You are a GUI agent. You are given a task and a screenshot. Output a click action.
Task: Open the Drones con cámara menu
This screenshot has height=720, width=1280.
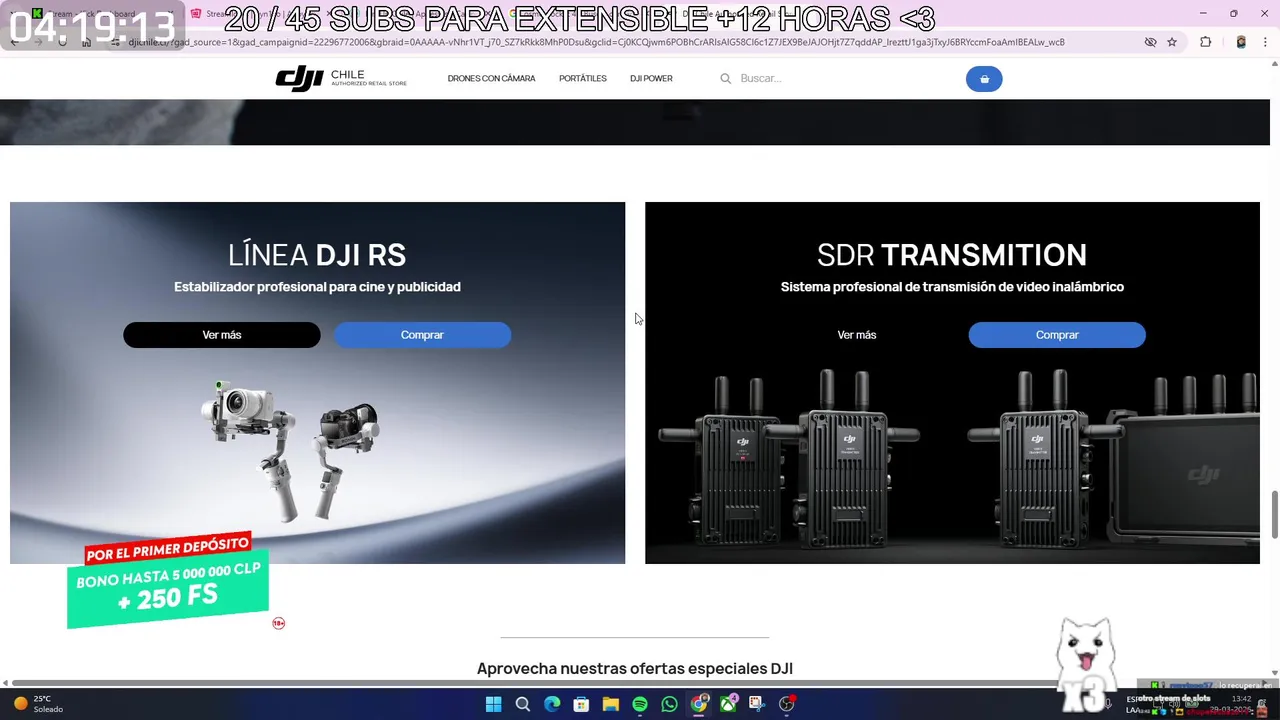(491, 78)
